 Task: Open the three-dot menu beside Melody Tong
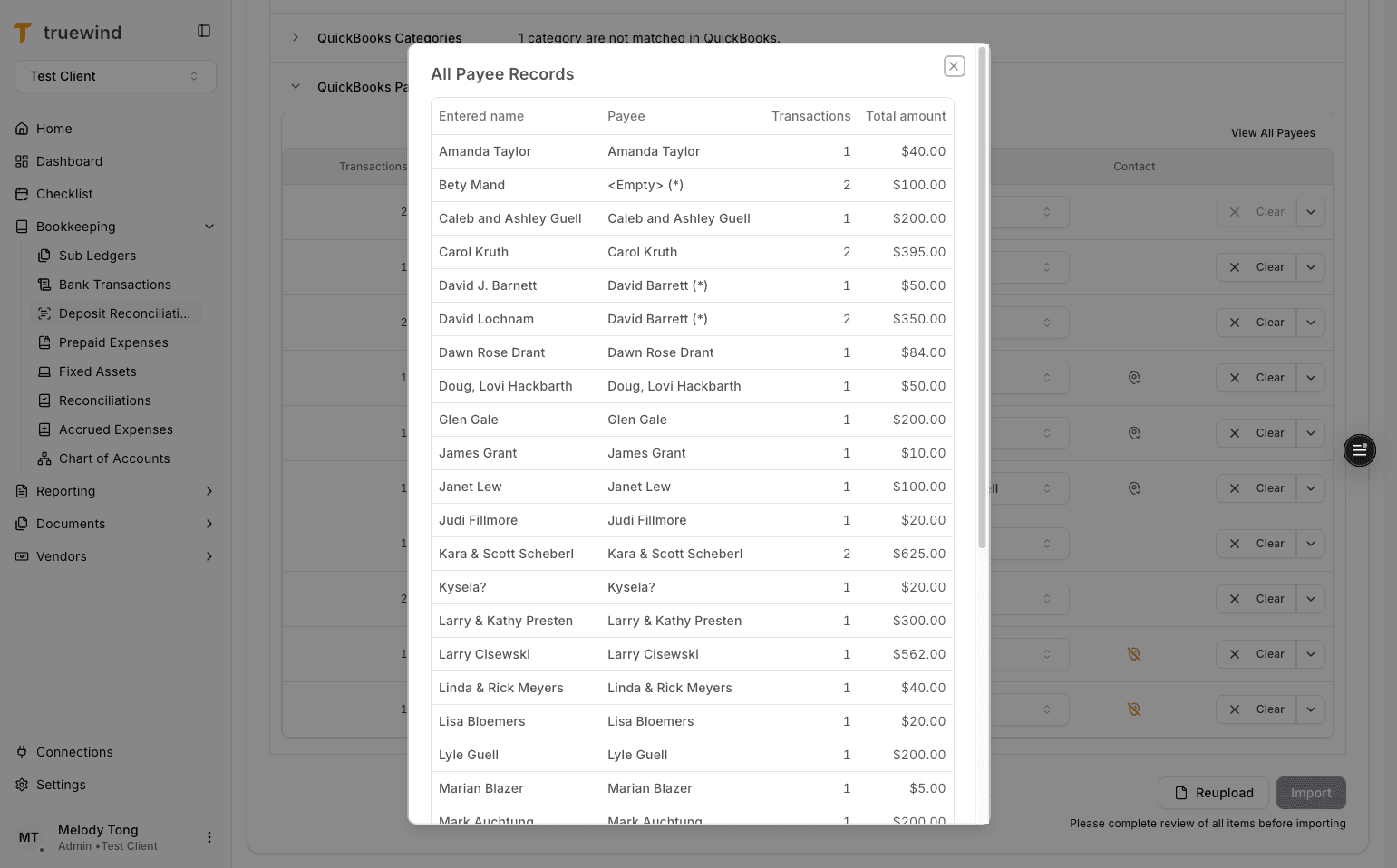click(209, 837)
